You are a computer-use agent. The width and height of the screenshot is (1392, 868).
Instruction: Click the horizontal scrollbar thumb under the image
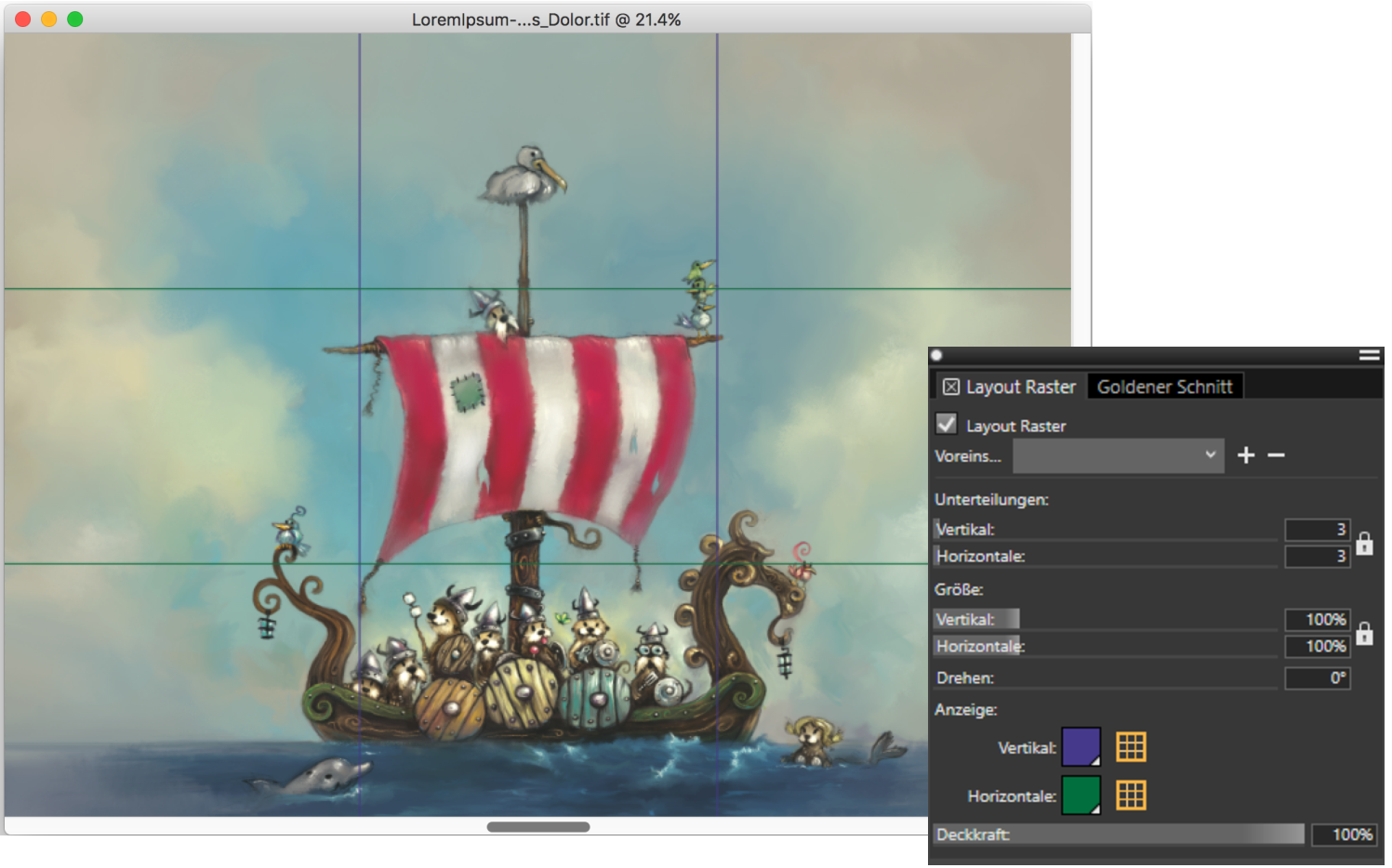point(537,827)
